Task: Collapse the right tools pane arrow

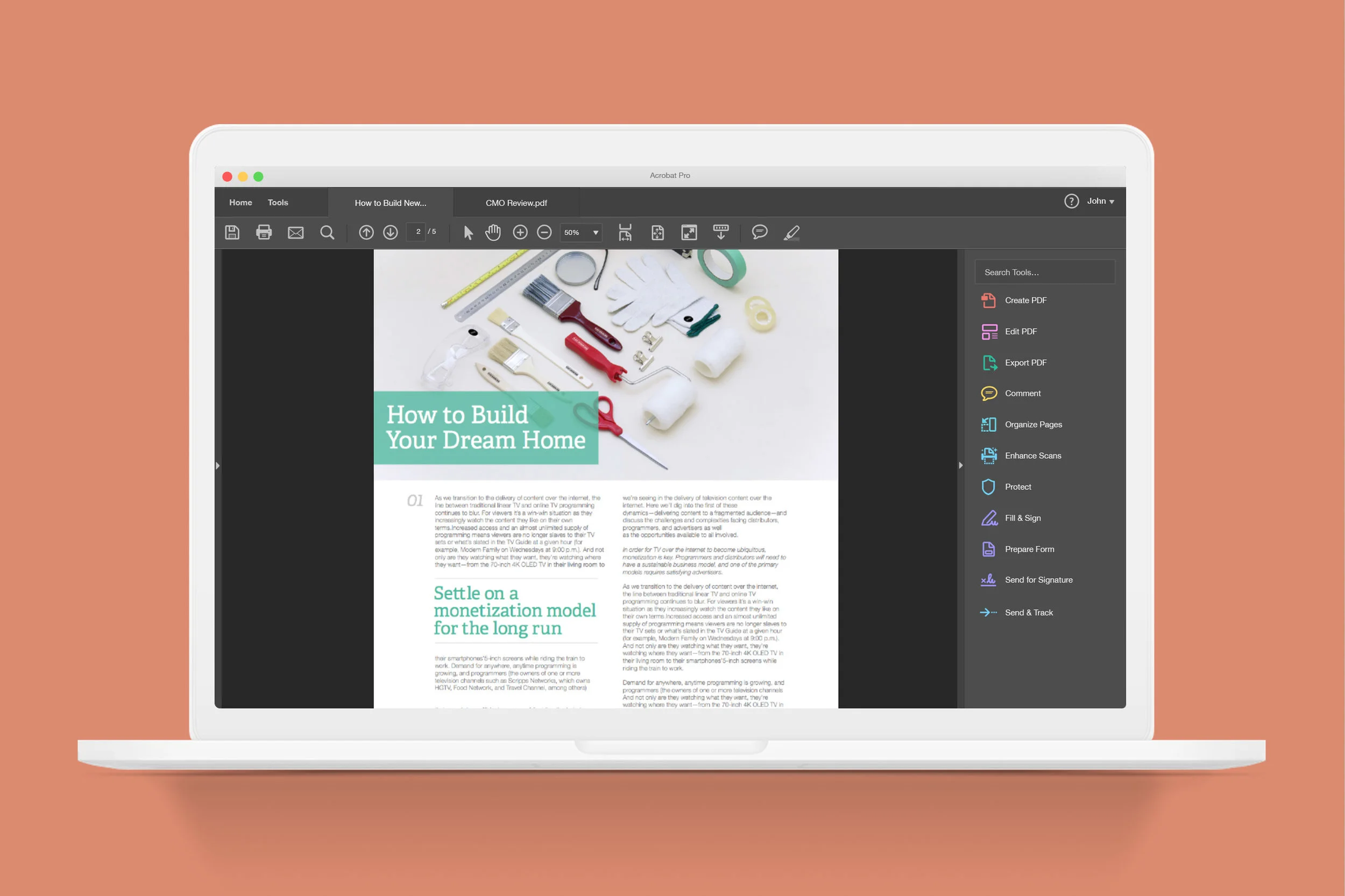Action: [x=960, y=465]
